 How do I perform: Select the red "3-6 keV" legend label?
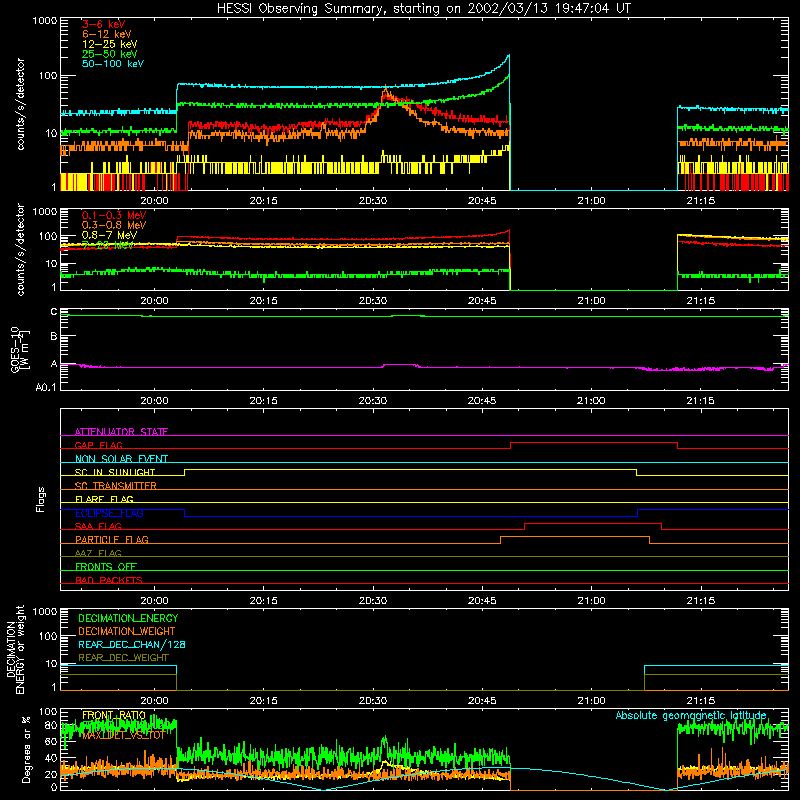[103, 24]
